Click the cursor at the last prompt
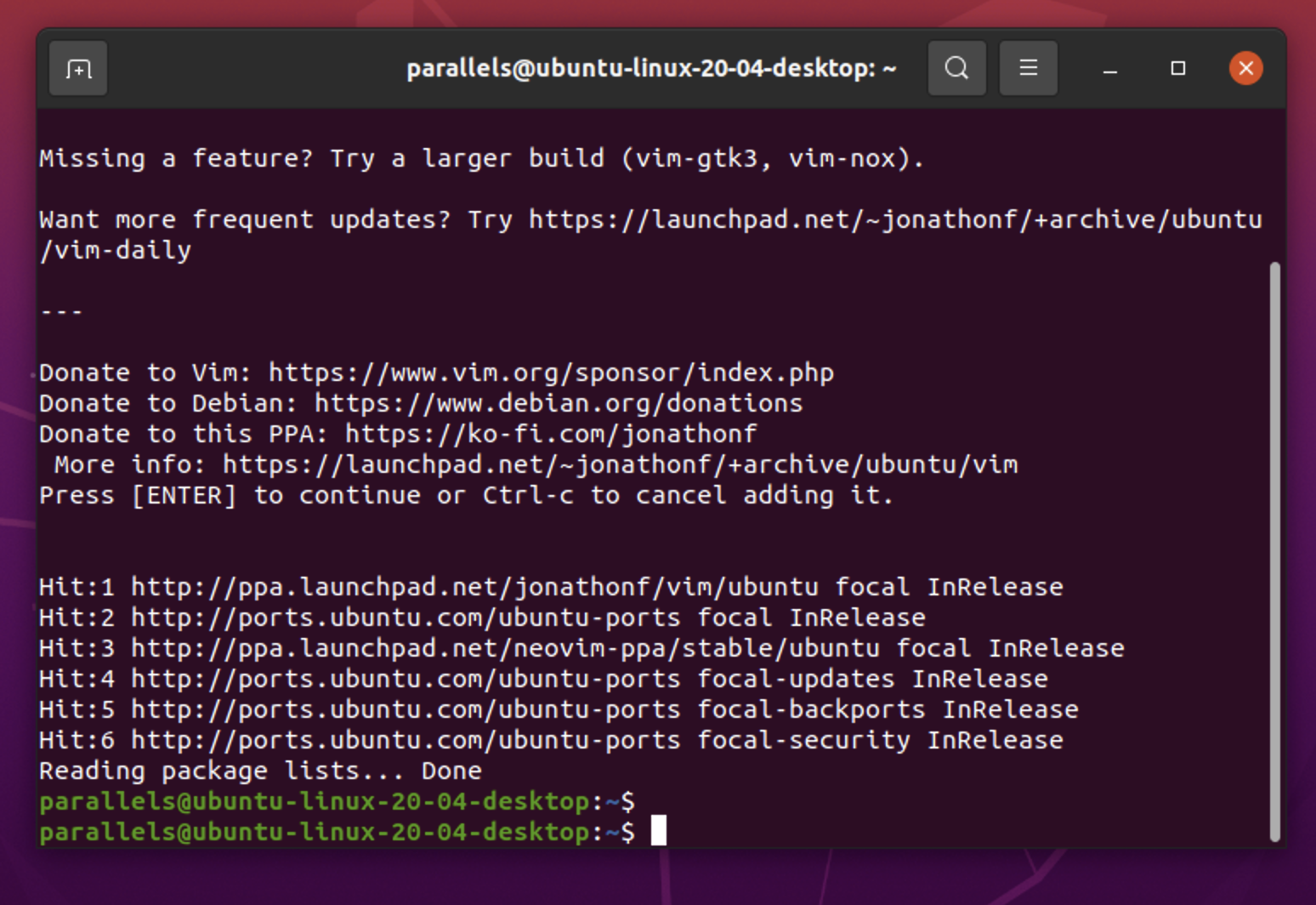 pyautogui.click(x=658, y=831)
